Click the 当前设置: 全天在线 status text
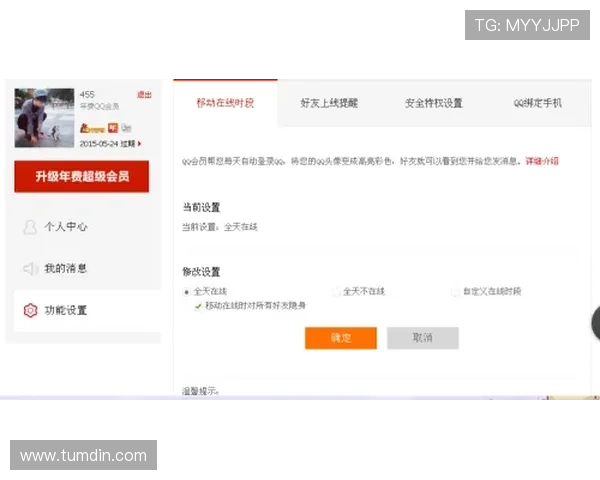The height and width of the screenshot is (480, 600). click(x=220, y=227)
